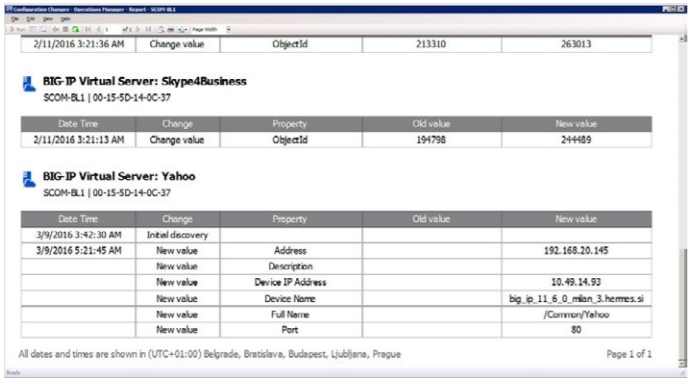Screen dimensions: 693x383
Task: Select the cell '2/11/2016 3:21:36 AM'
Action: [79, 44]
